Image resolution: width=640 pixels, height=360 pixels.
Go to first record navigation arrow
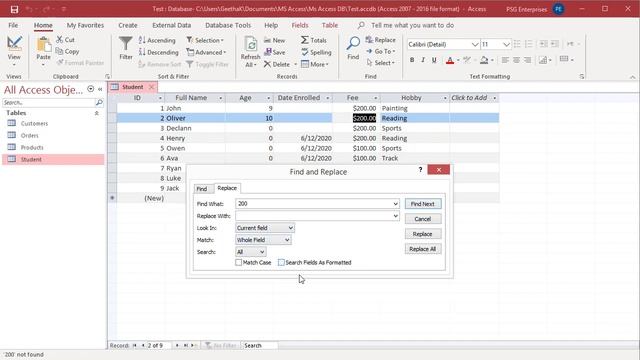(134, 345)
